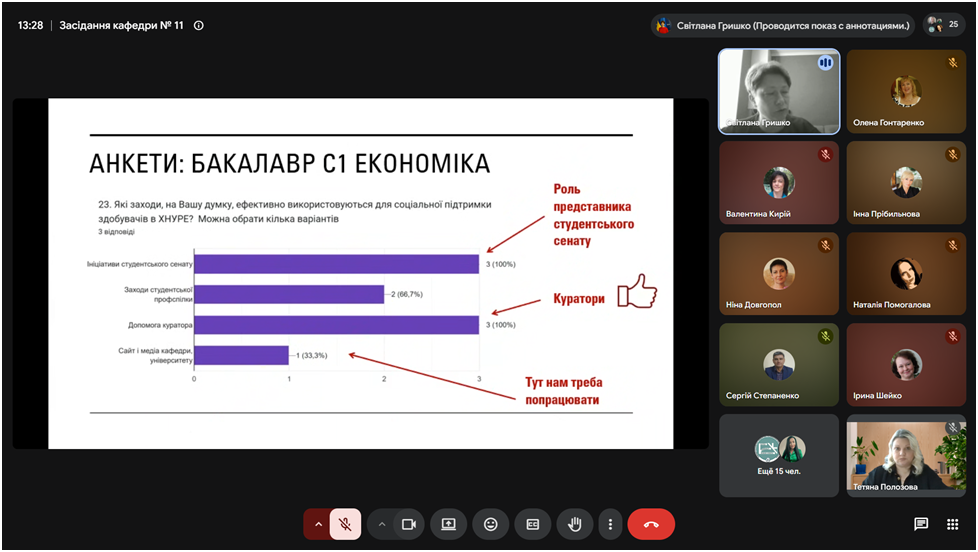978x552 pixels.
Task: Open the activities grid icon
Action: [x=952, y=524]
